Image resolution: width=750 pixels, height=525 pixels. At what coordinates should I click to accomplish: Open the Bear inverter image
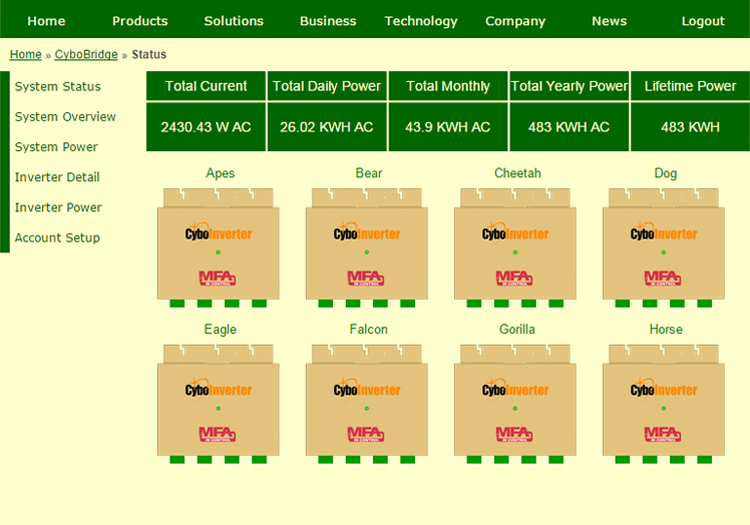point(366,248)
